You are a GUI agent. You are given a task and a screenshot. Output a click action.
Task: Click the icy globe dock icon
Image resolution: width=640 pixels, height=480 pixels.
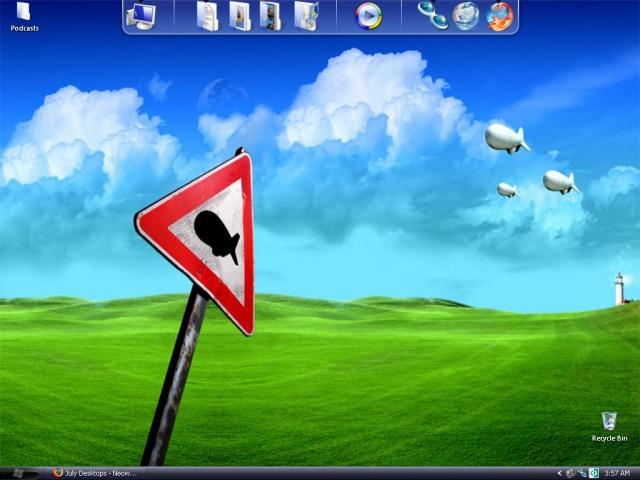[x=466, y=16]
